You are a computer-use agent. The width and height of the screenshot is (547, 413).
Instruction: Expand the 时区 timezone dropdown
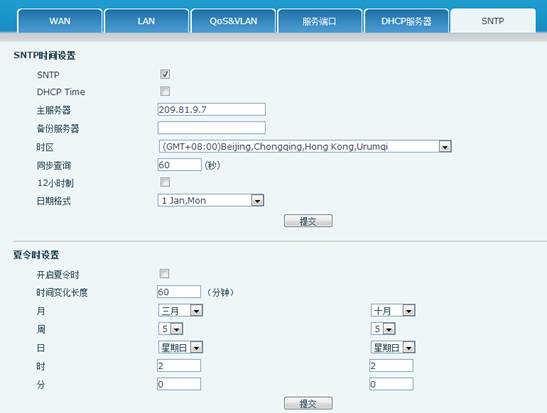click(305, 146)
